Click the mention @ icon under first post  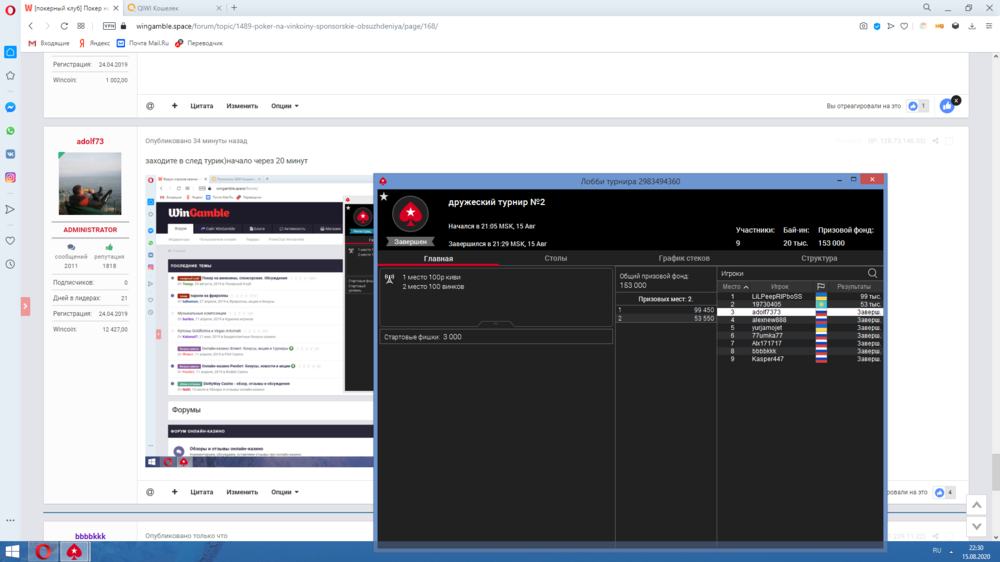coord(150,106)
